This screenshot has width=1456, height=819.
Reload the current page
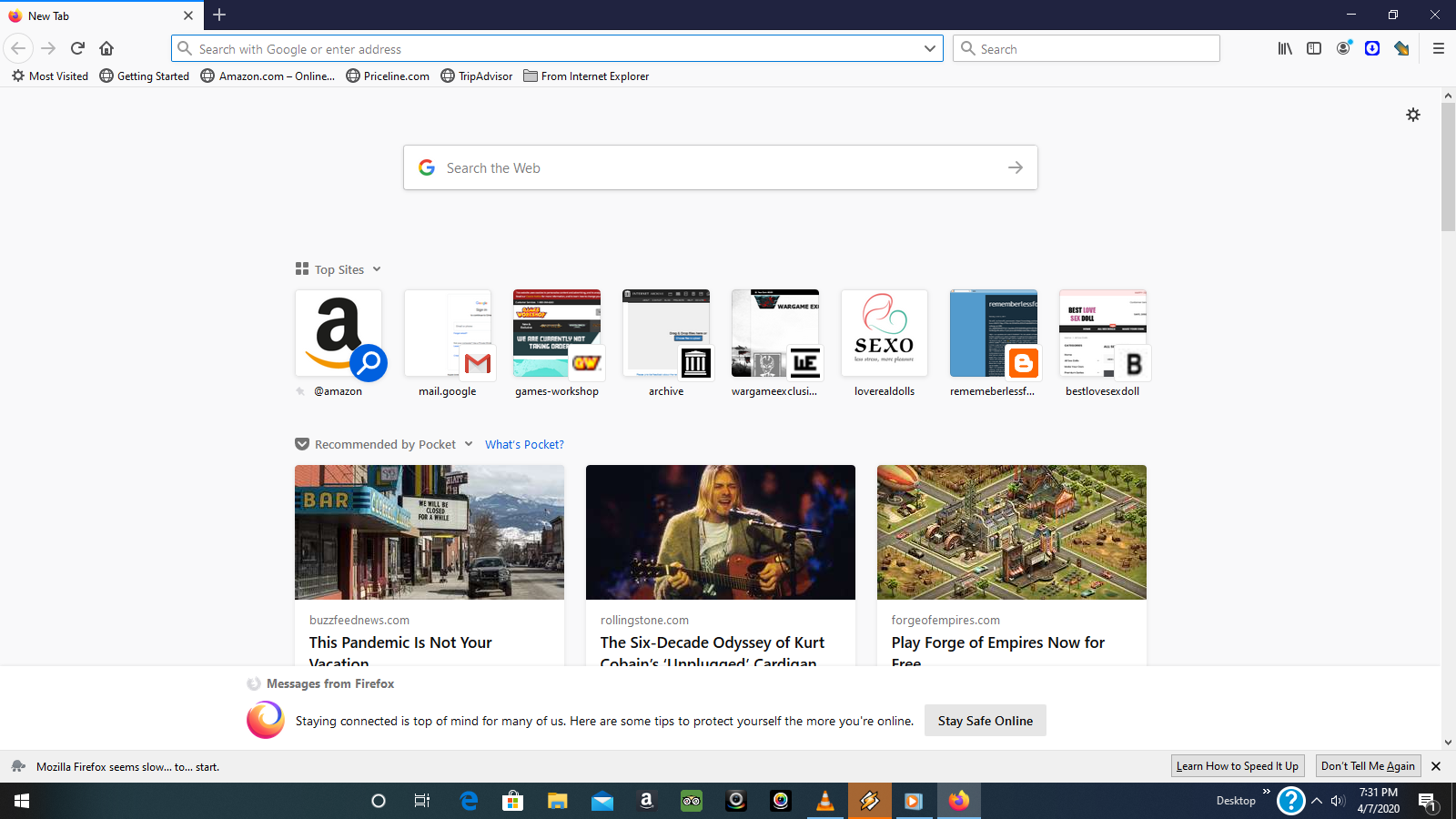(x=78, y=48)
